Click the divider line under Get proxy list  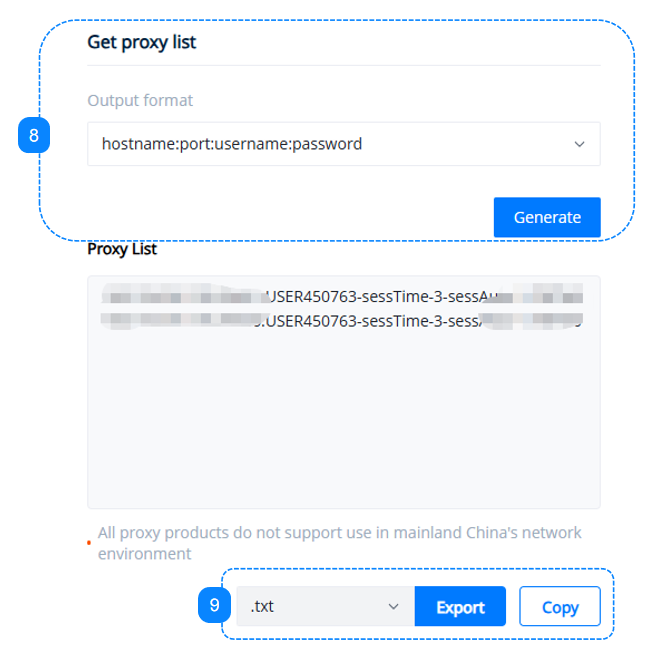(x=343, y=66)
